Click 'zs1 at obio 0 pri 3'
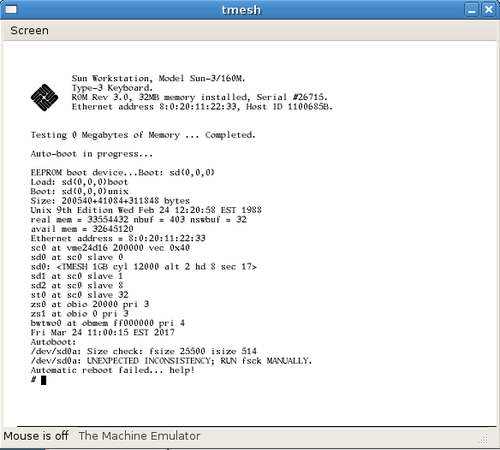 [x=79, y=314]
